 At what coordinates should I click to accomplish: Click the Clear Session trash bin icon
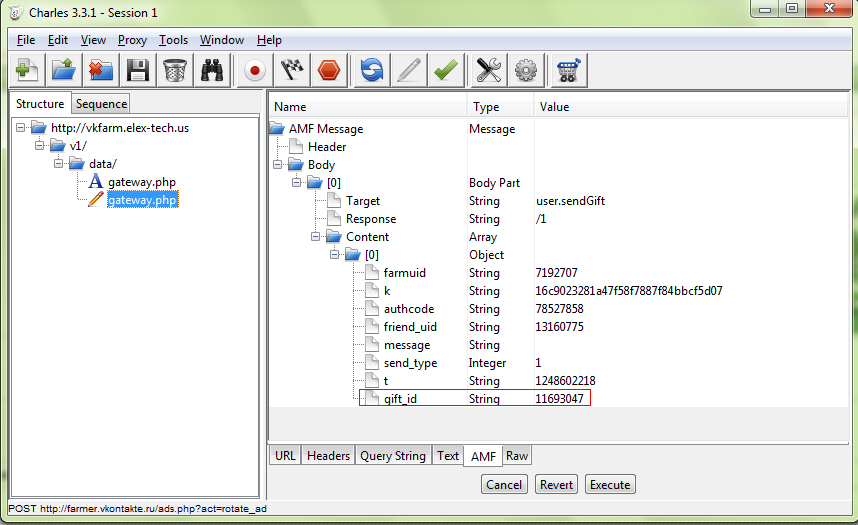(175, 70)
